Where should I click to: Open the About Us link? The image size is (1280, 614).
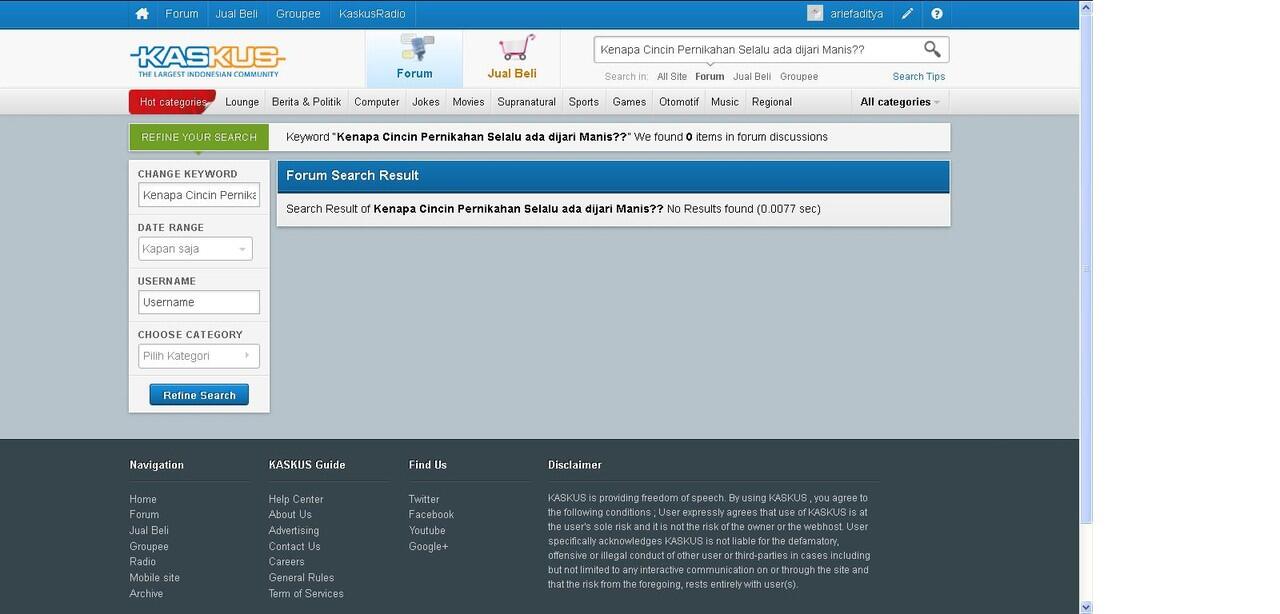(290, 515)
